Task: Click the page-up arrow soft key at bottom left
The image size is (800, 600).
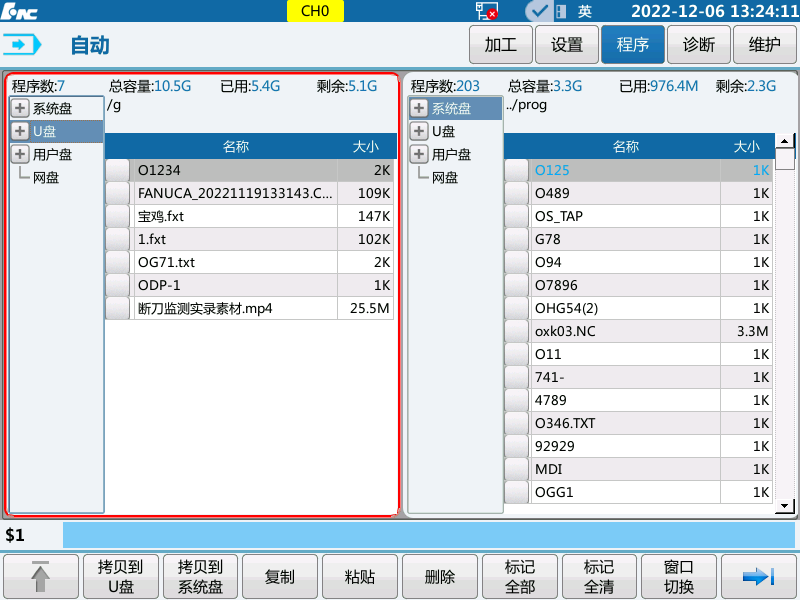Action: [x=40, y=576]
